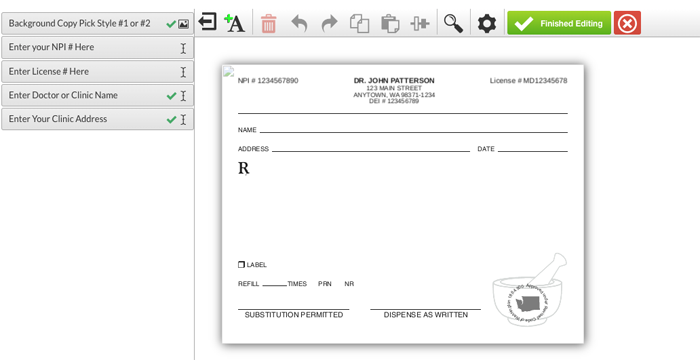
Task: Click Finished Editing button
Action: tap(559, 23)
